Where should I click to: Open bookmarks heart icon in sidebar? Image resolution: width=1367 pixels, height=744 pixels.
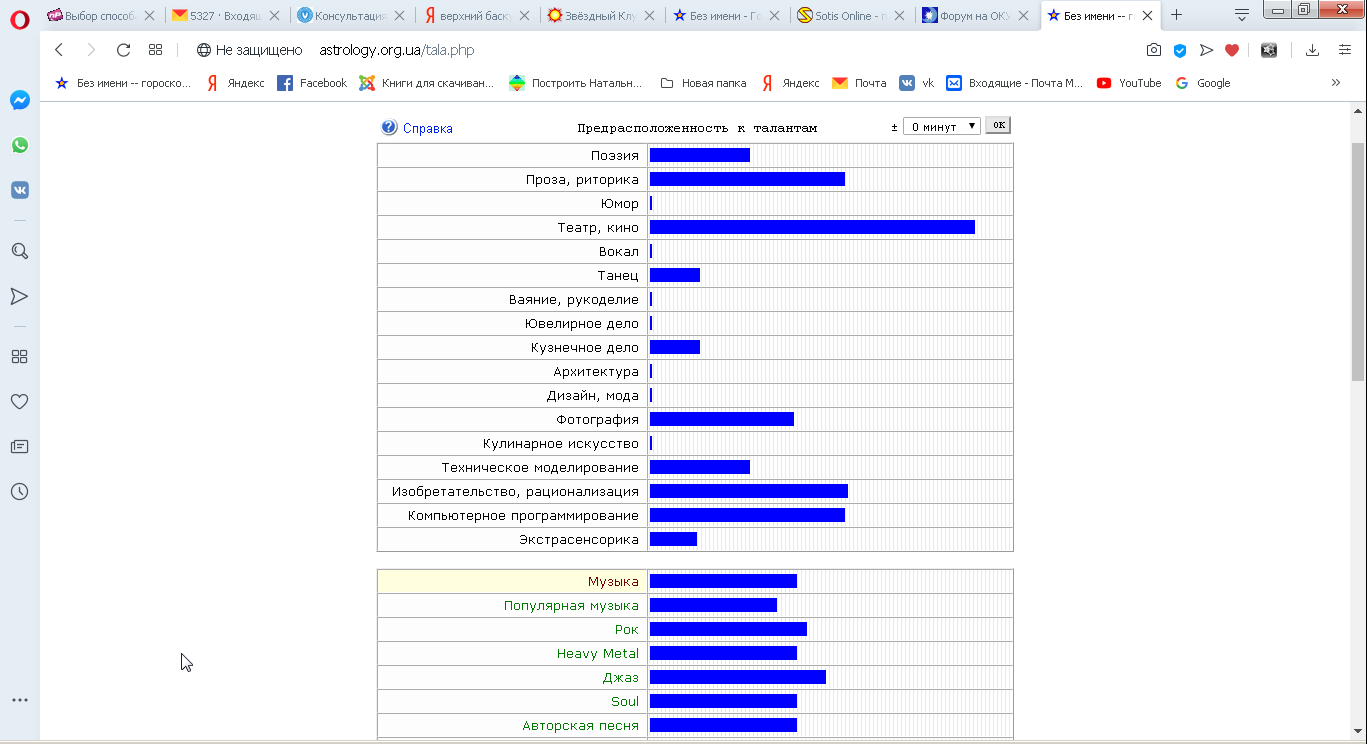coord(20,401)
